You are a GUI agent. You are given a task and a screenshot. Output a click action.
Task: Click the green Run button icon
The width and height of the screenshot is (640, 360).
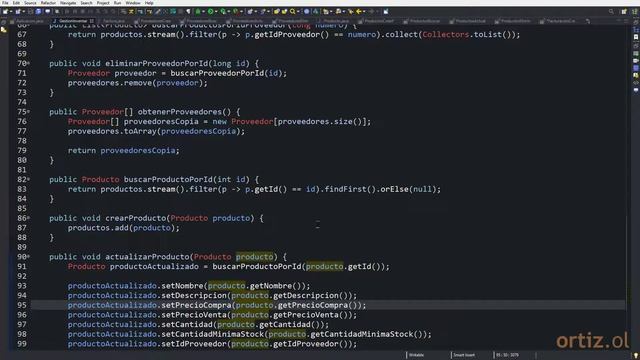[x=210, y=11]
